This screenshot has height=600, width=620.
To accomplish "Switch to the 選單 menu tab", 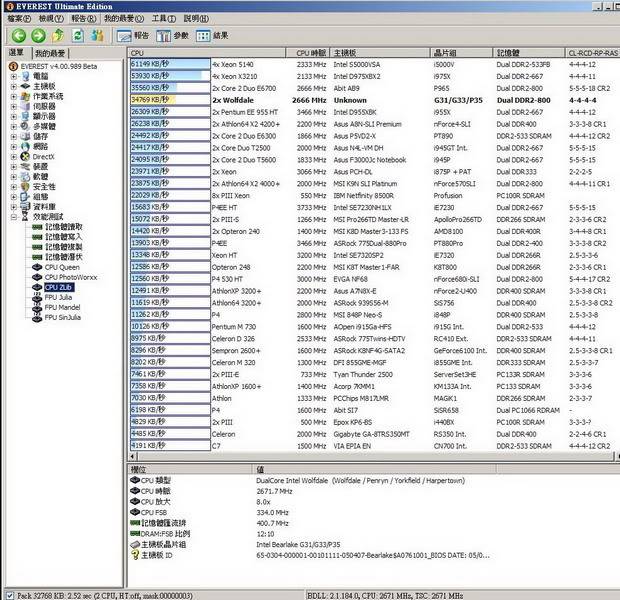I will tap(16, 53).
